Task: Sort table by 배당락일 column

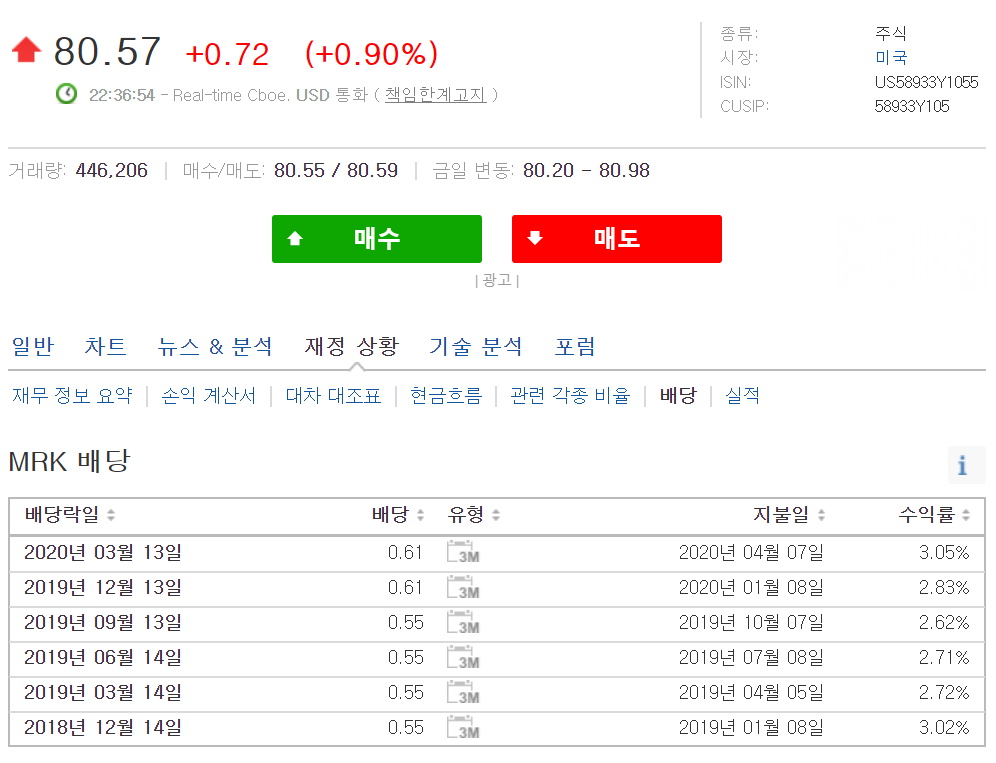Action: (x=111, y=515)
